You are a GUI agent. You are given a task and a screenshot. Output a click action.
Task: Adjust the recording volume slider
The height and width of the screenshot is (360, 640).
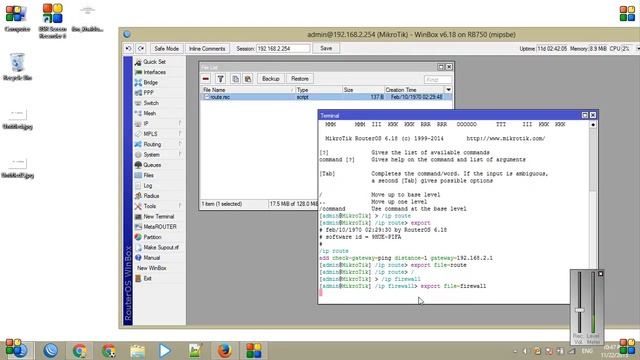tap(579, 310)
